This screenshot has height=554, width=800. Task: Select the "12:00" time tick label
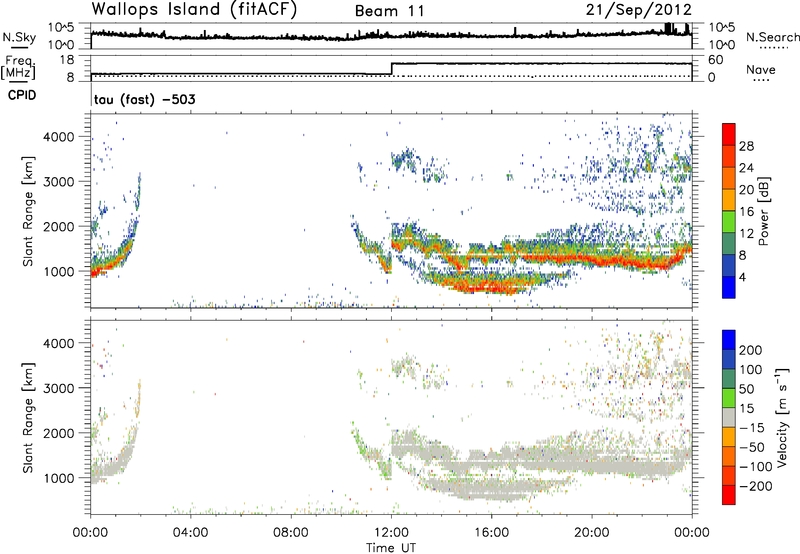pos(391,533)
